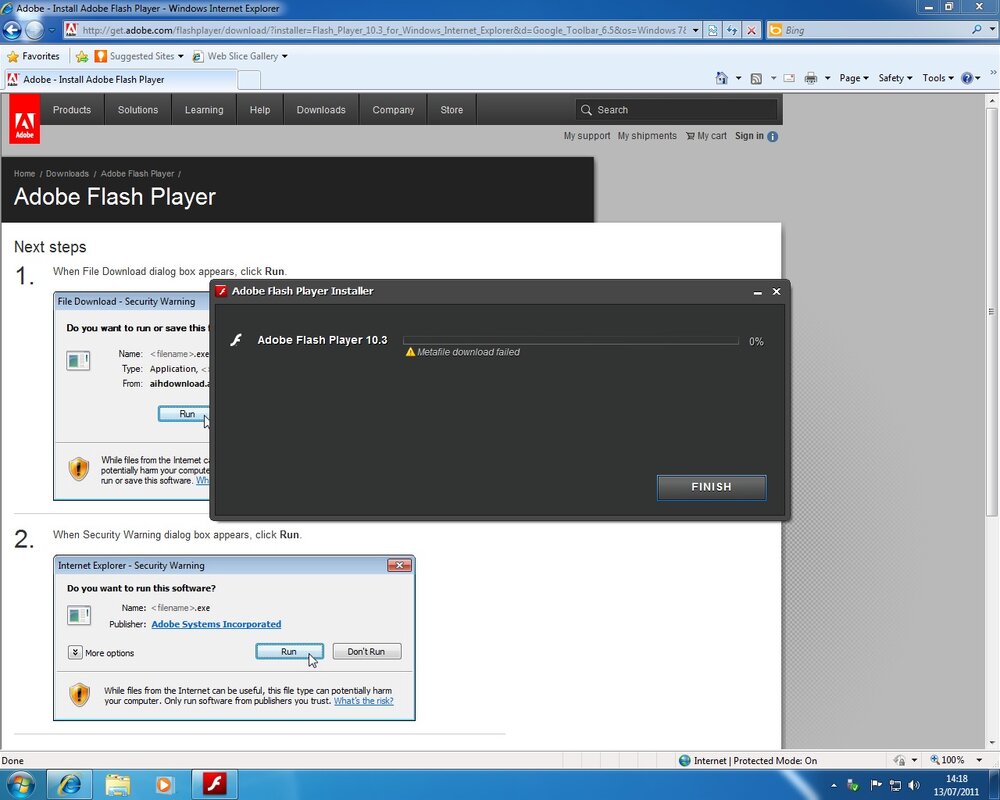
Task: Open the Products menu on the Adobe site
Action: 71,110
